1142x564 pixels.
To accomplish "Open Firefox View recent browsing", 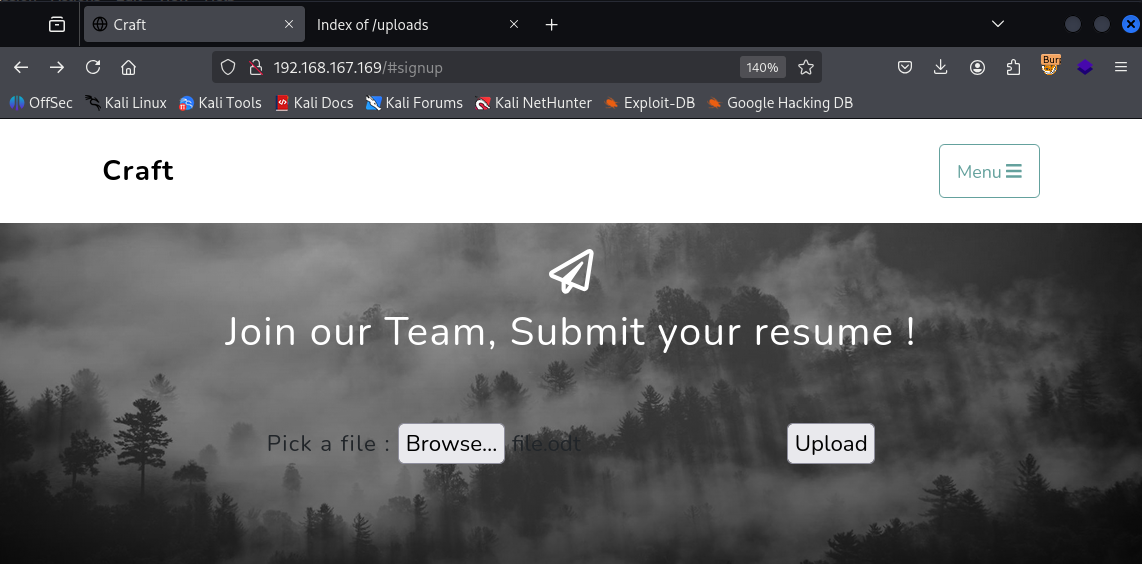I will 57,24.
